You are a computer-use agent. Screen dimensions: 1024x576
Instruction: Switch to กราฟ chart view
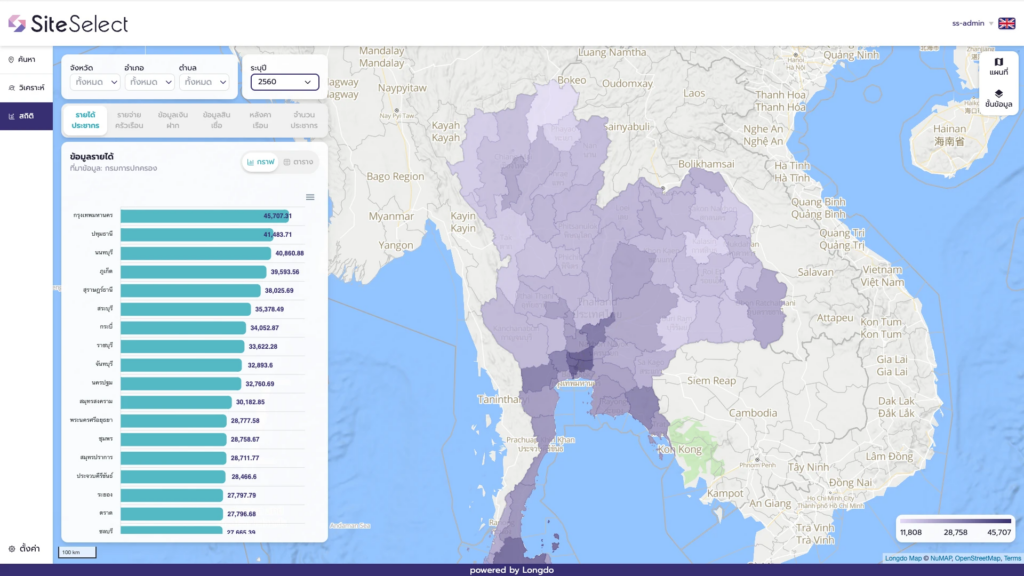(x=260, y=162)
